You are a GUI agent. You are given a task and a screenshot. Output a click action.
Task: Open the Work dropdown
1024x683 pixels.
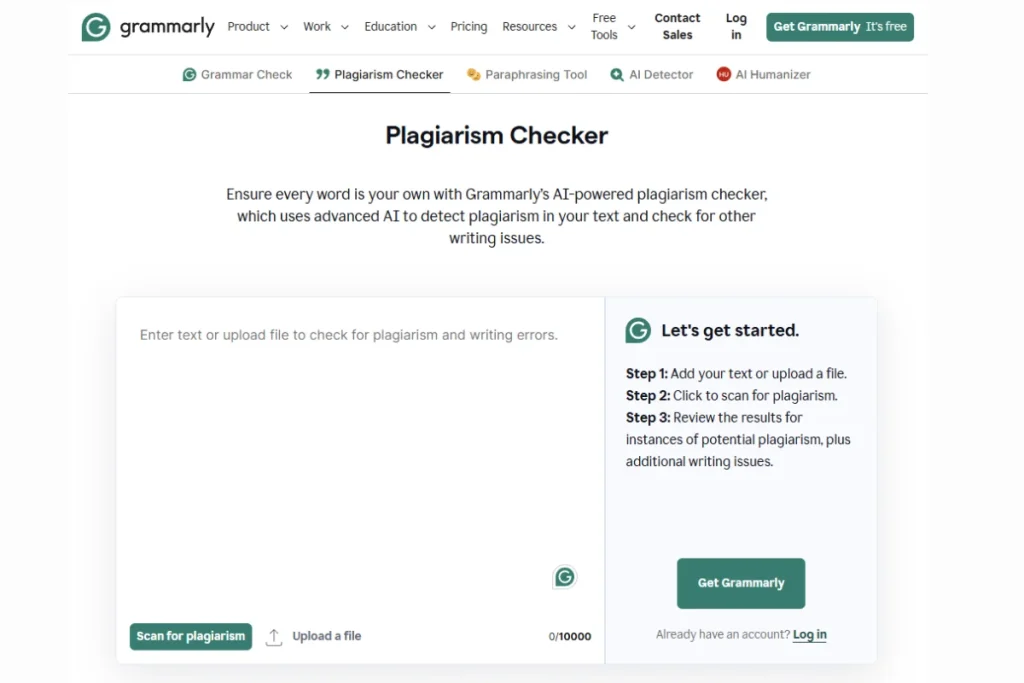[x=325, y=27]
